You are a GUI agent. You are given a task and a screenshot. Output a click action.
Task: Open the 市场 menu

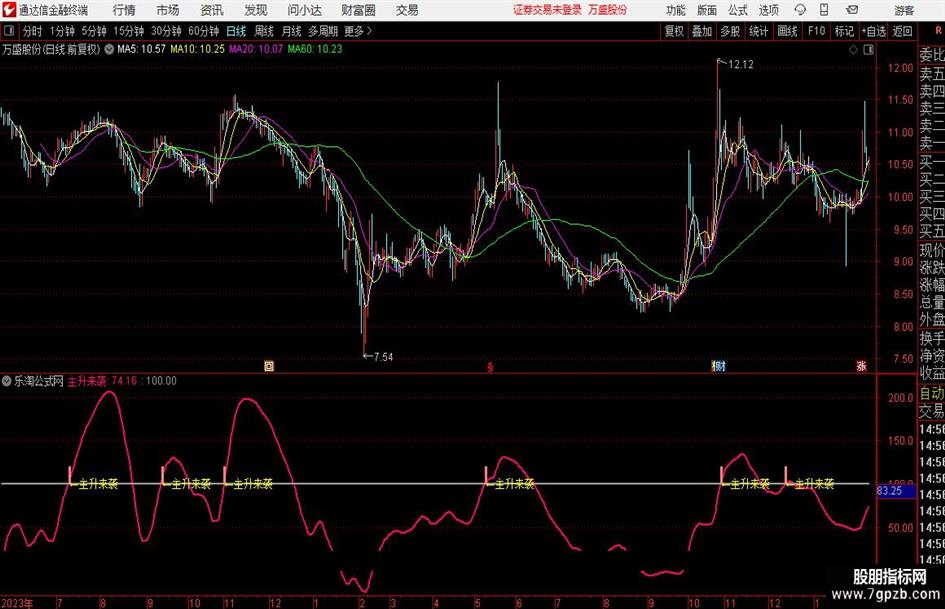(x=168, y=10)
